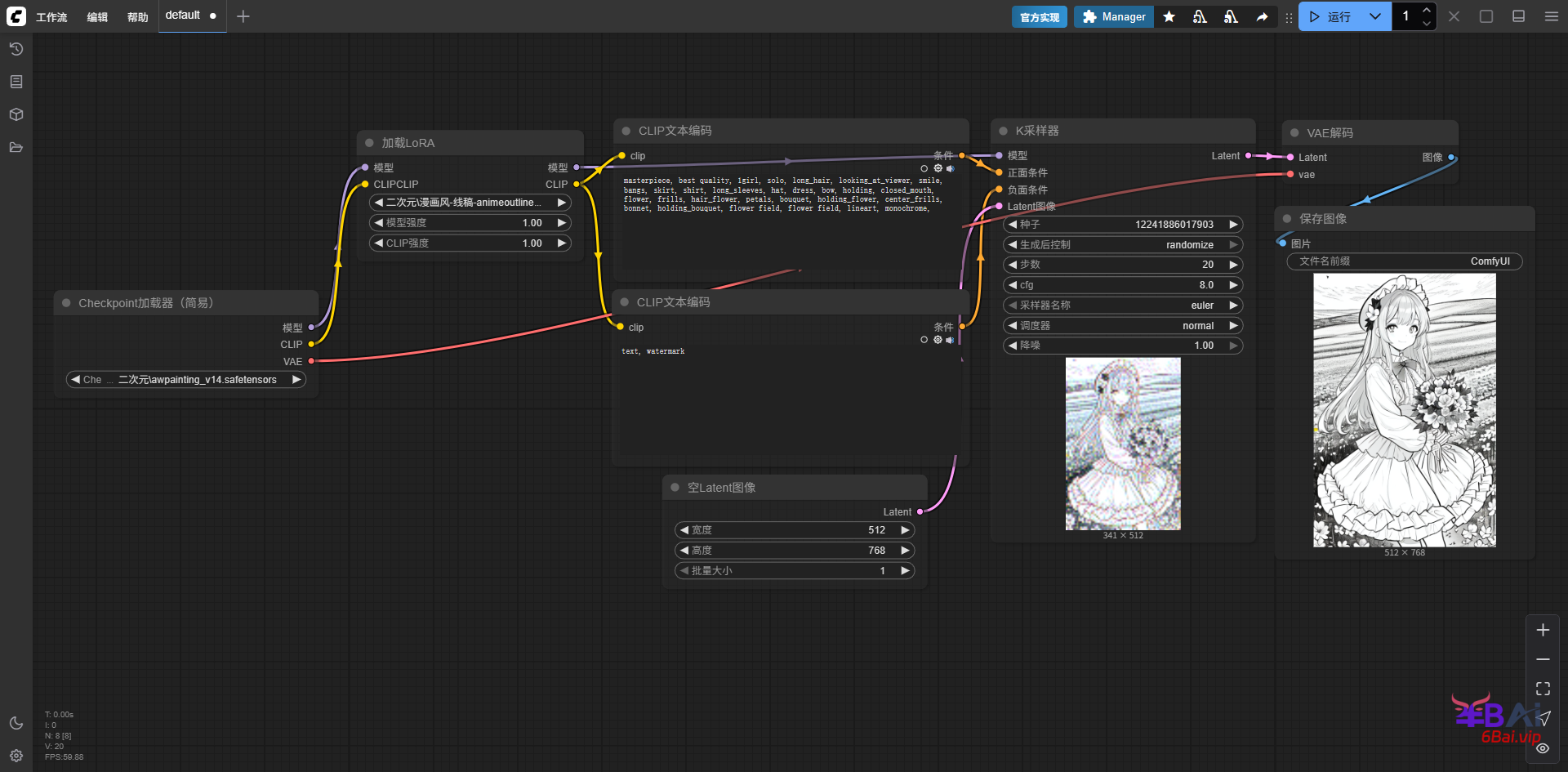Open the 帮助 menu

(138, 17)
